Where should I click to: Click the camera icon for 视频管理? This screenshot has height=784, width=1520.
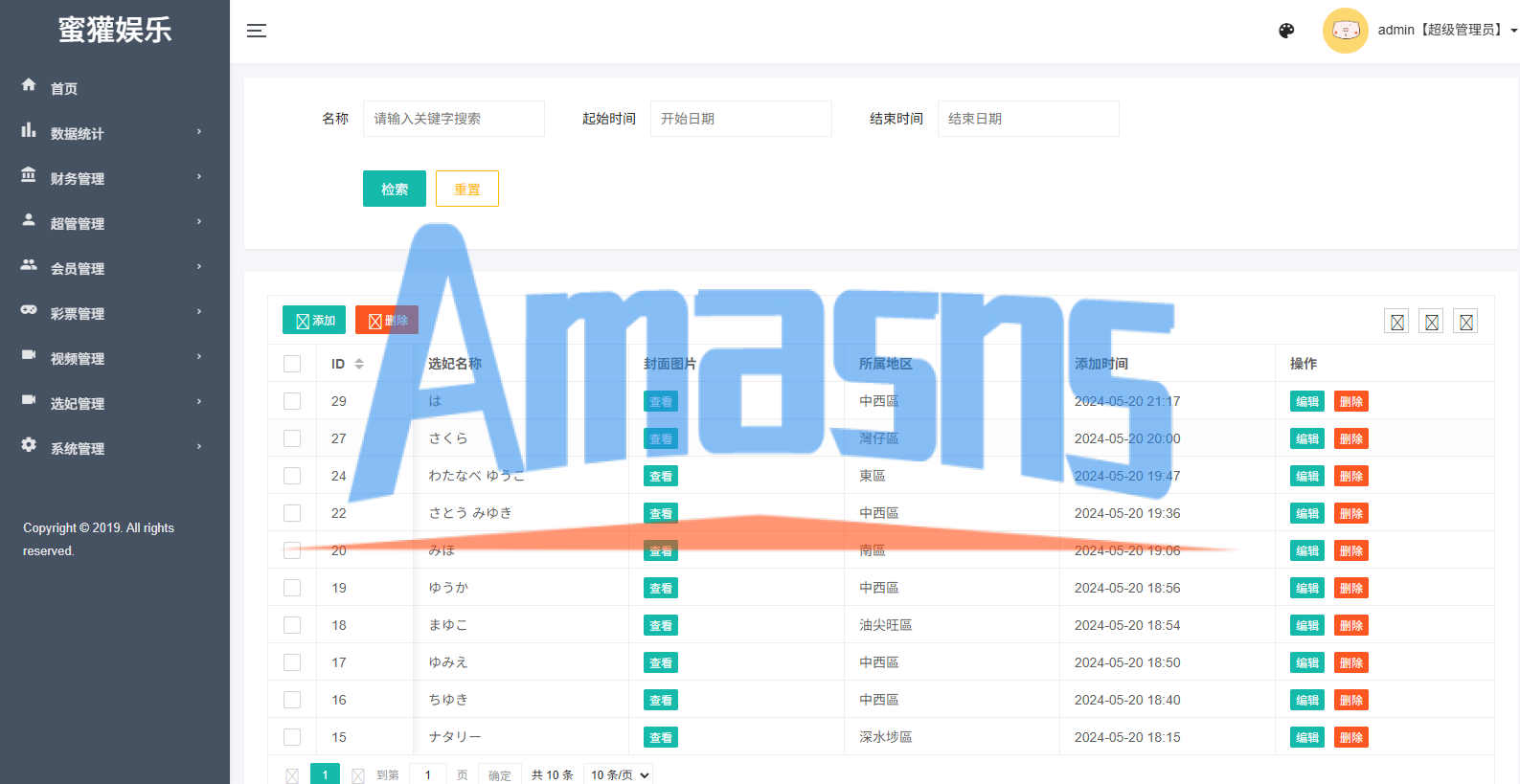[29, 355]
